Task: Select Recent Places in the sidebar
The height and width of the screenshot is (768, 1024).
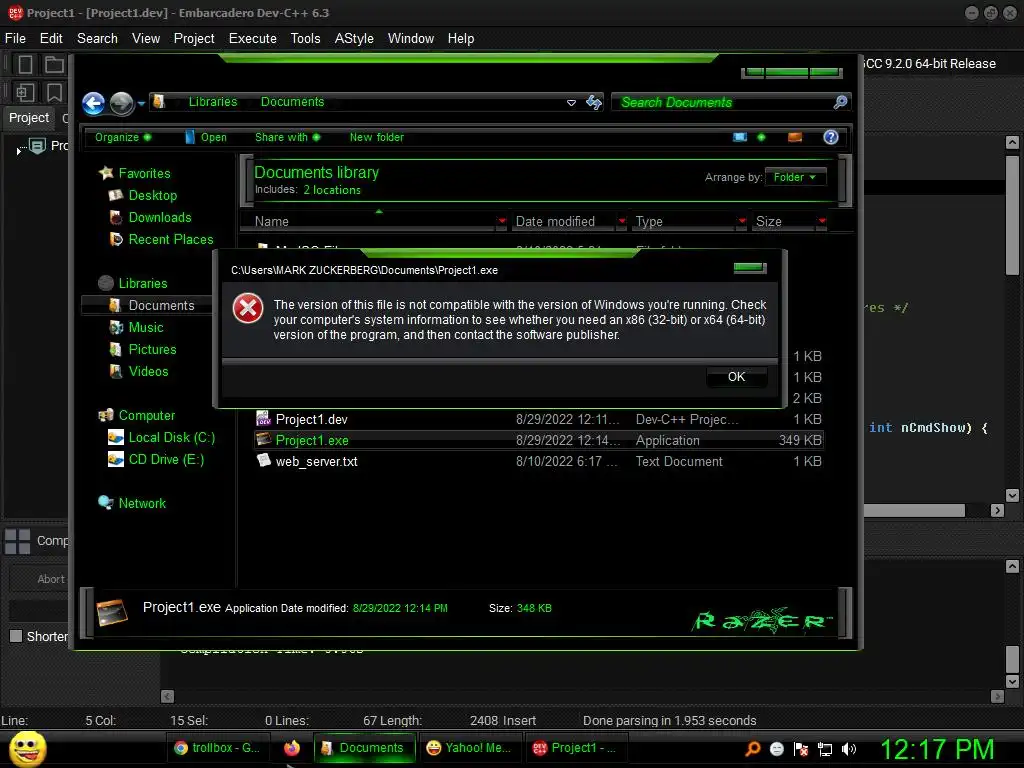Action: click(x=170, y=240)
